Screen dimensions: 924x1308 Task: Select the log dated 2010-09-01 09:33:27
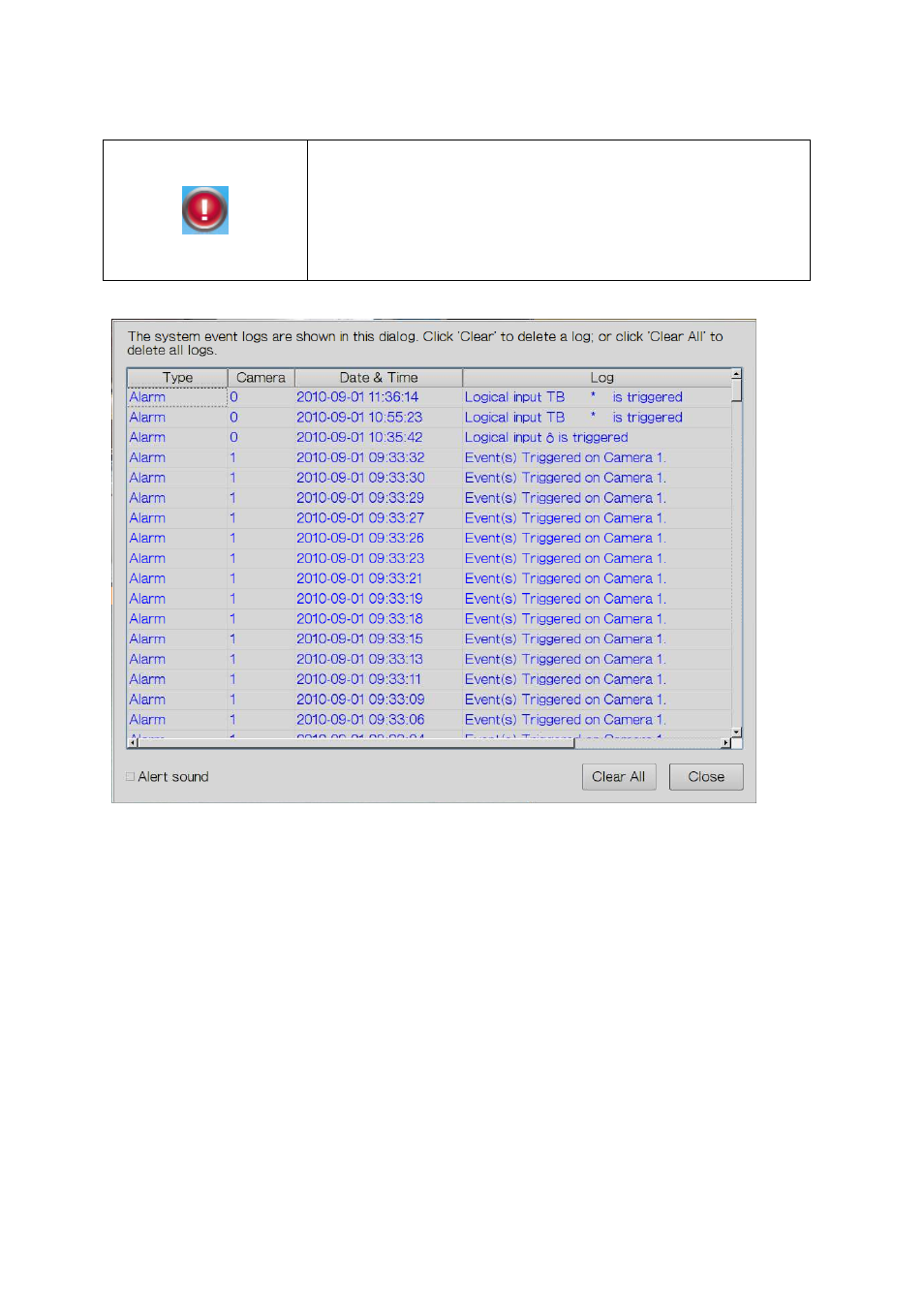click(429, 518)
